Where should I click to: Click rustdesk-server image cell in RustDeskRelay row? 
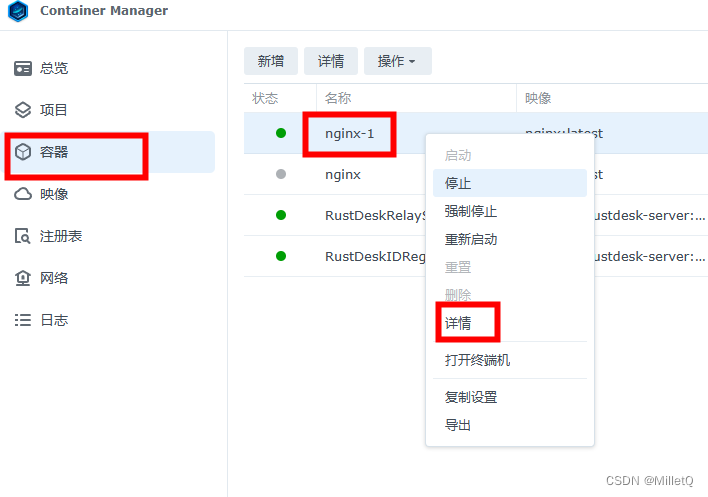point(650,215)
